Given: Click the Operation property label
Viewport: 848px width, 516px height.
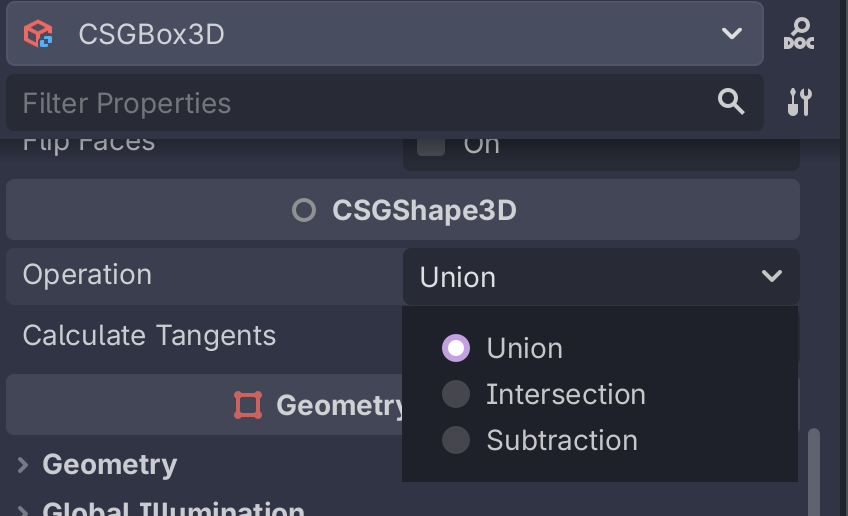Looking at the screenshot, I should [87, 275].
